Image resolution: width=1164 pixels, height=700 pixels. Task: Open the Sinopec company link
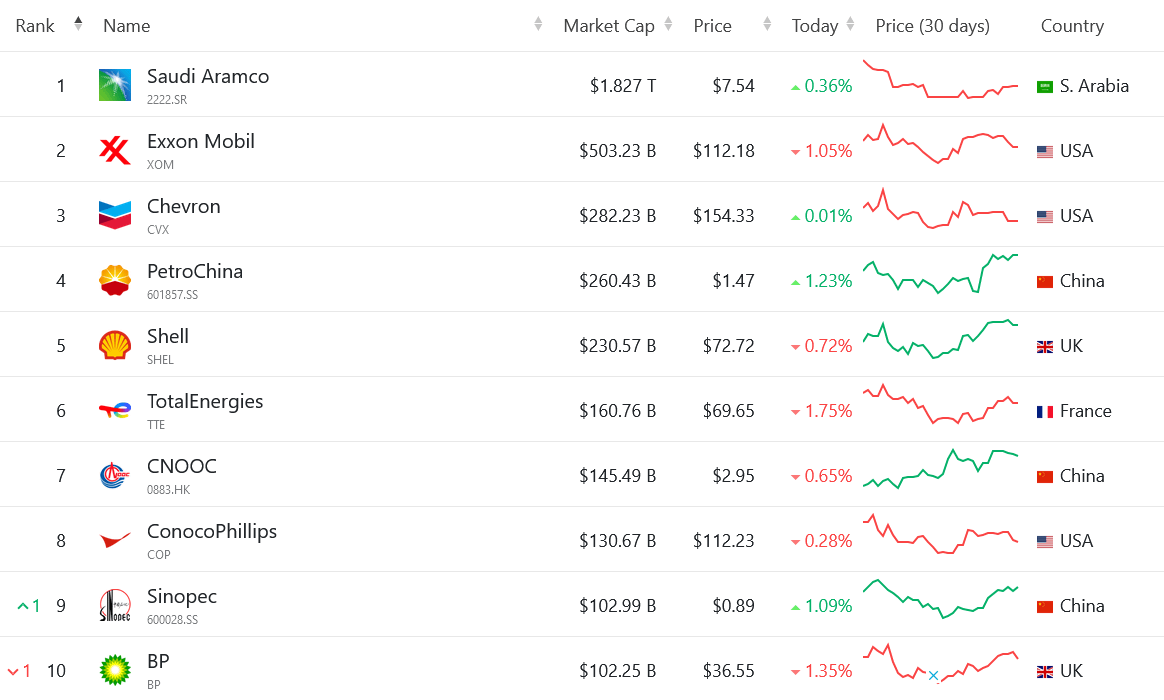click(x=182, y=596)
